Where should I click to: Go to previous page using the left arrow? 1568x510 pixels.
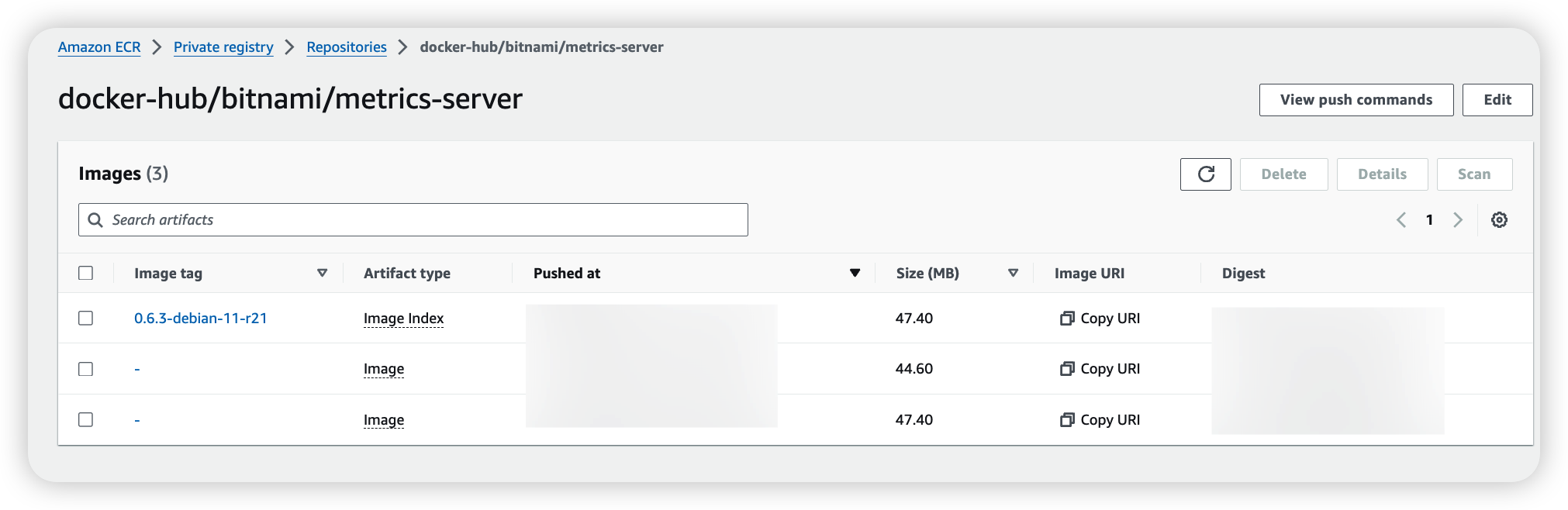pos(1400,219)
